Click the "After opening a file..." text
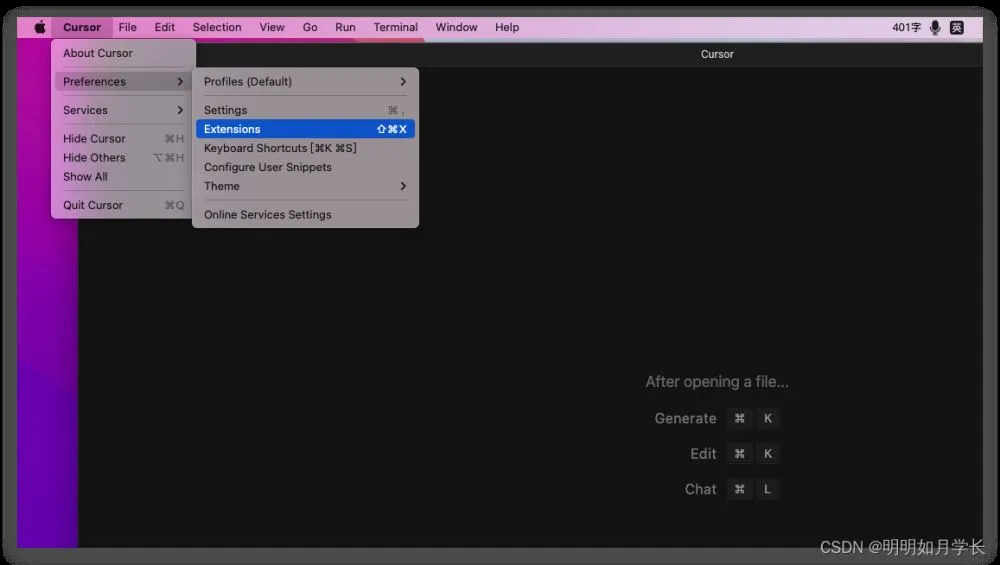 pos(717,382)
